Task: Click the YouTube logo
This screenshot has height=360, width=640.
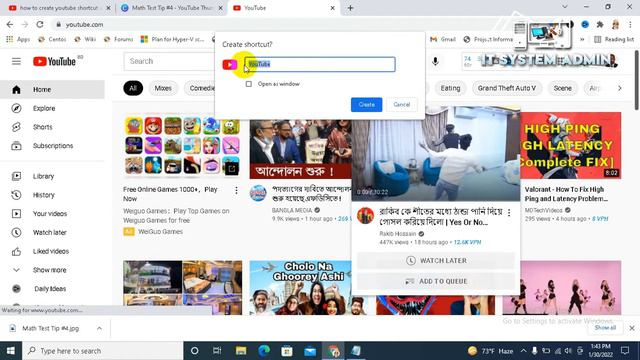Action: (x=54, y=61)
